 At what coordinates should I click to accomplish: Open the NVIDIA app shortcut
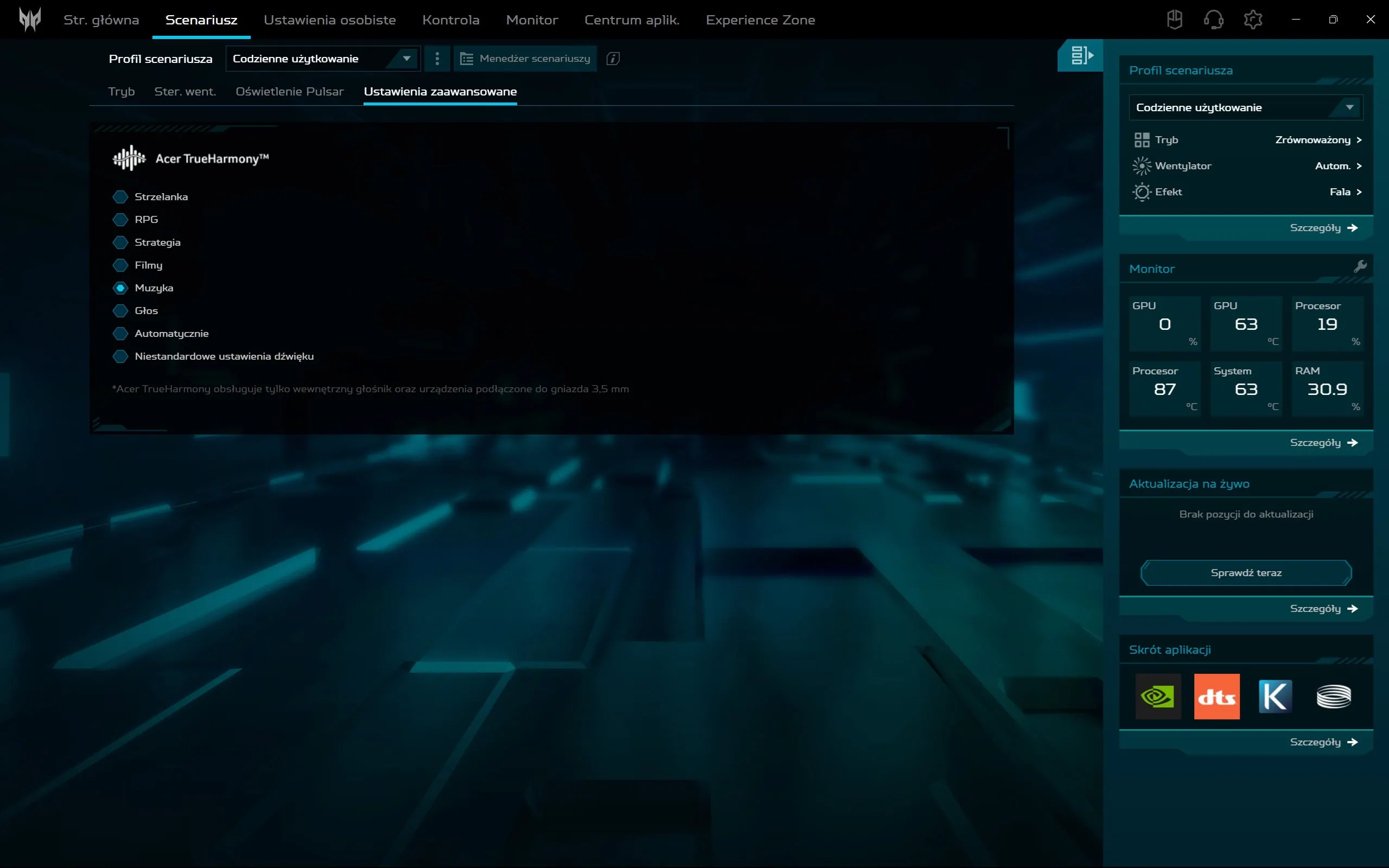click(1158, 697)
